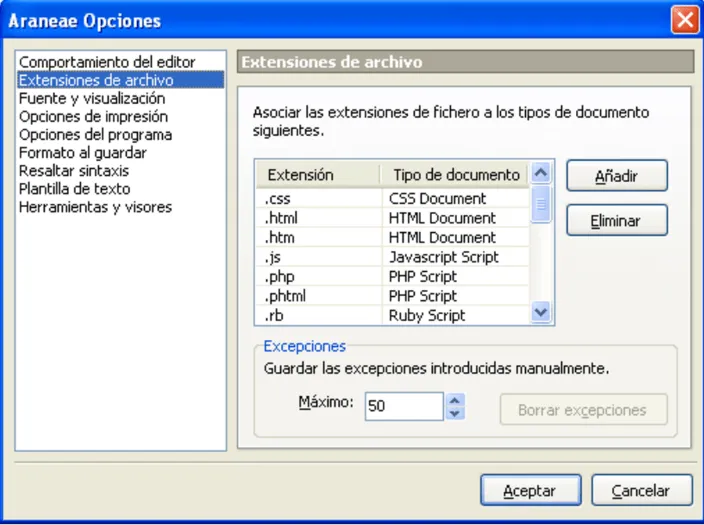This screenshot has width=704, height=525.
Task: Close the Araneae Opciones window
Action: pos(684,20)
